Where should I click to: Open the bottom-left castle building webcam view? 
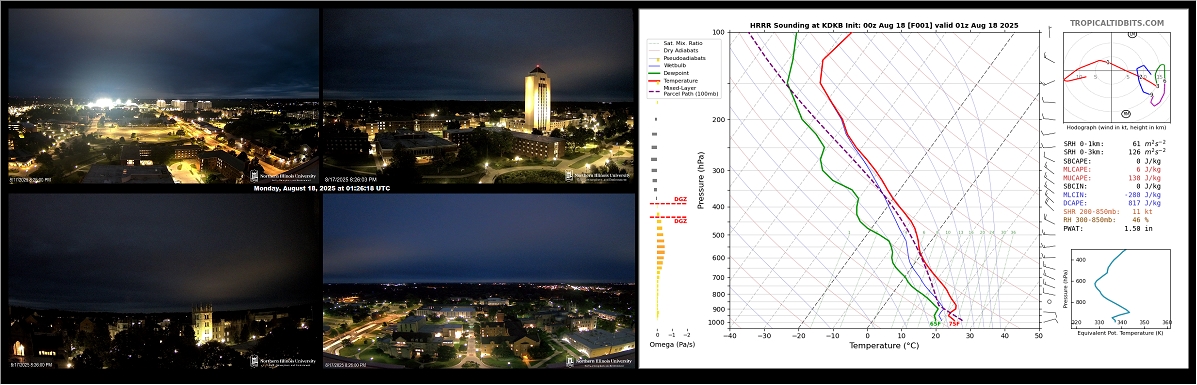point(163,281)
